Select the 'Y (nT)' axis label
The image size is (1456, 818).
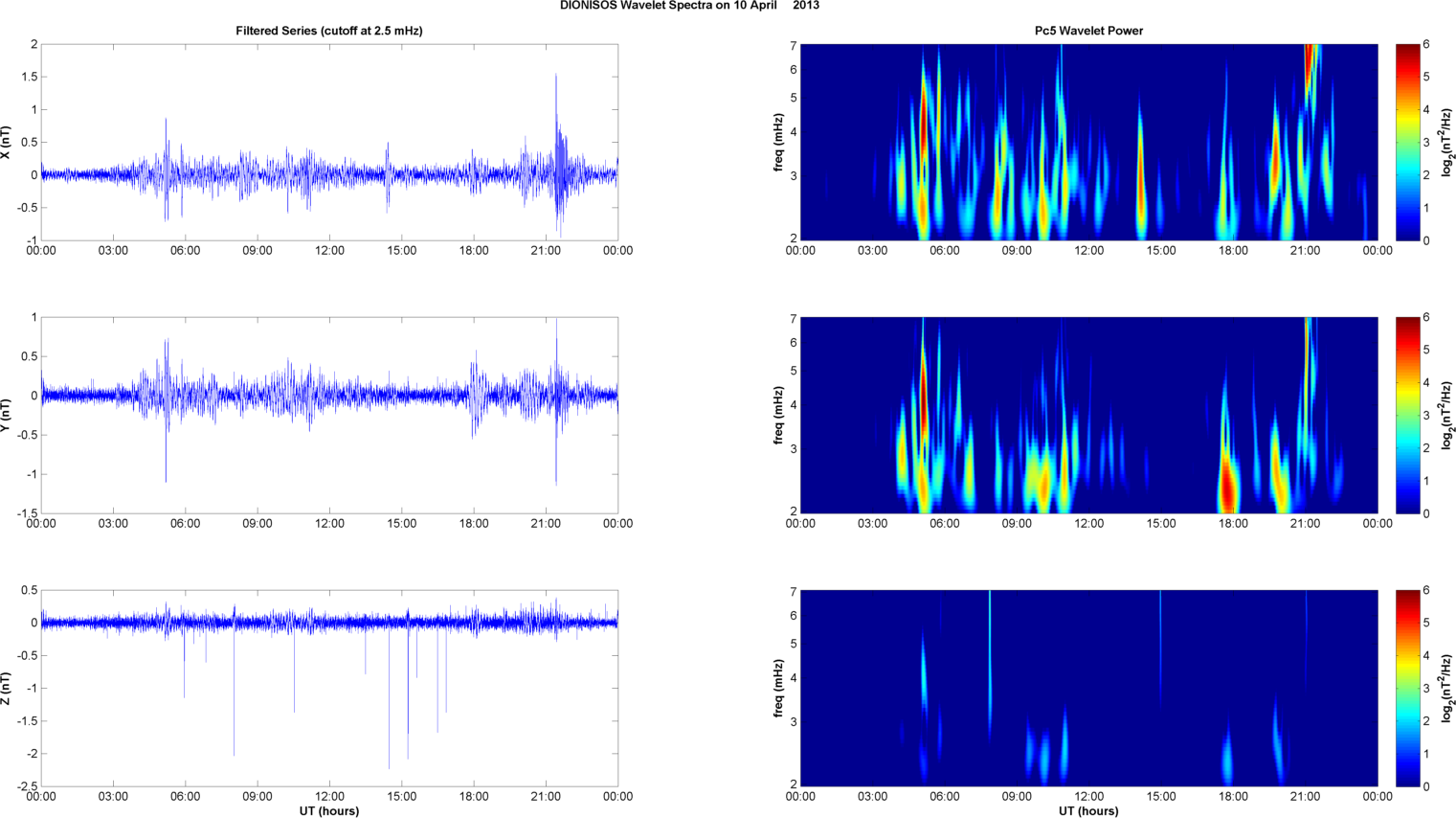pyautogui.click(x=6, y=416)
